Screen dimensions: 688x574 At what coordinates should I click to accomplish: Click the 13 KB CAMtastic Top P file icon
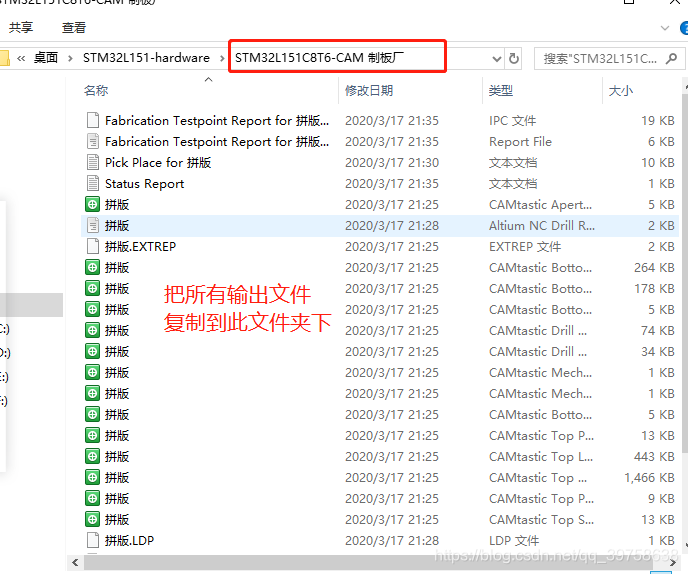tap(93, 435)
